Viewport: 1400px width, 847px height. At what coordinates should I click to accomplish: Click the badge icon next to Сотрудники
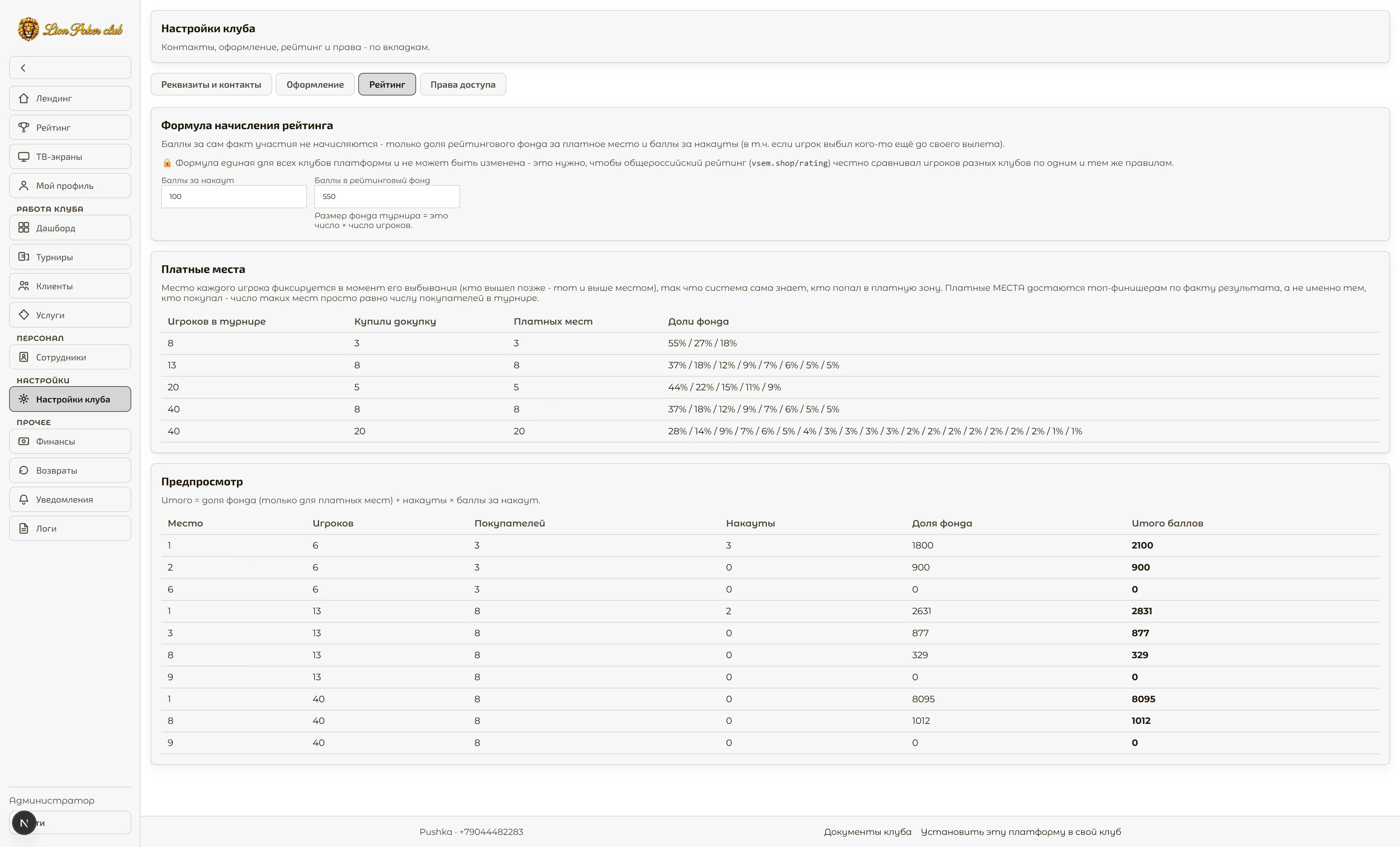point(23,357)
